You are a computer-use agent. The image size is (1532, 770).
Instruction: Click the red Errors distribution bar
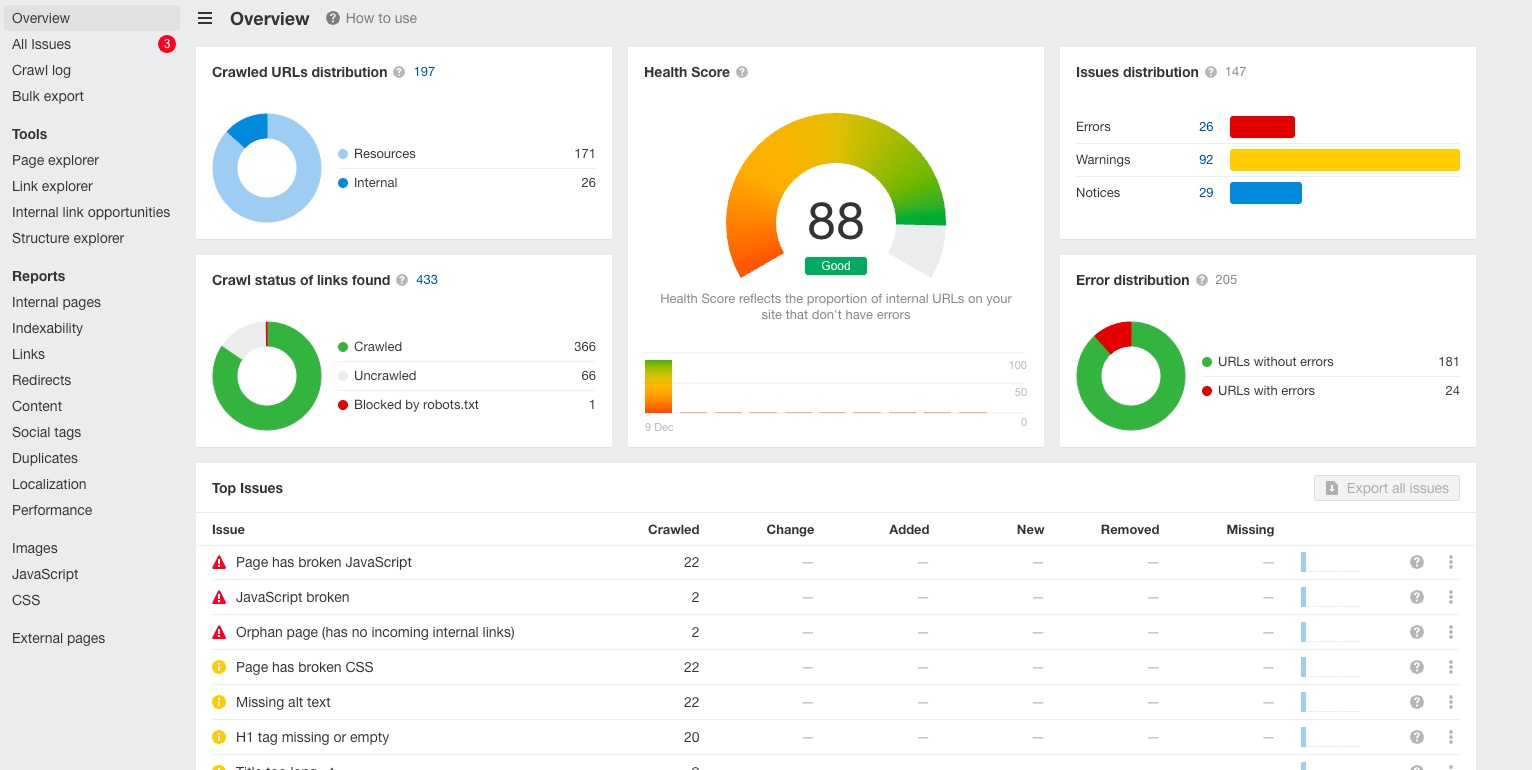[x=1262, y=127]
